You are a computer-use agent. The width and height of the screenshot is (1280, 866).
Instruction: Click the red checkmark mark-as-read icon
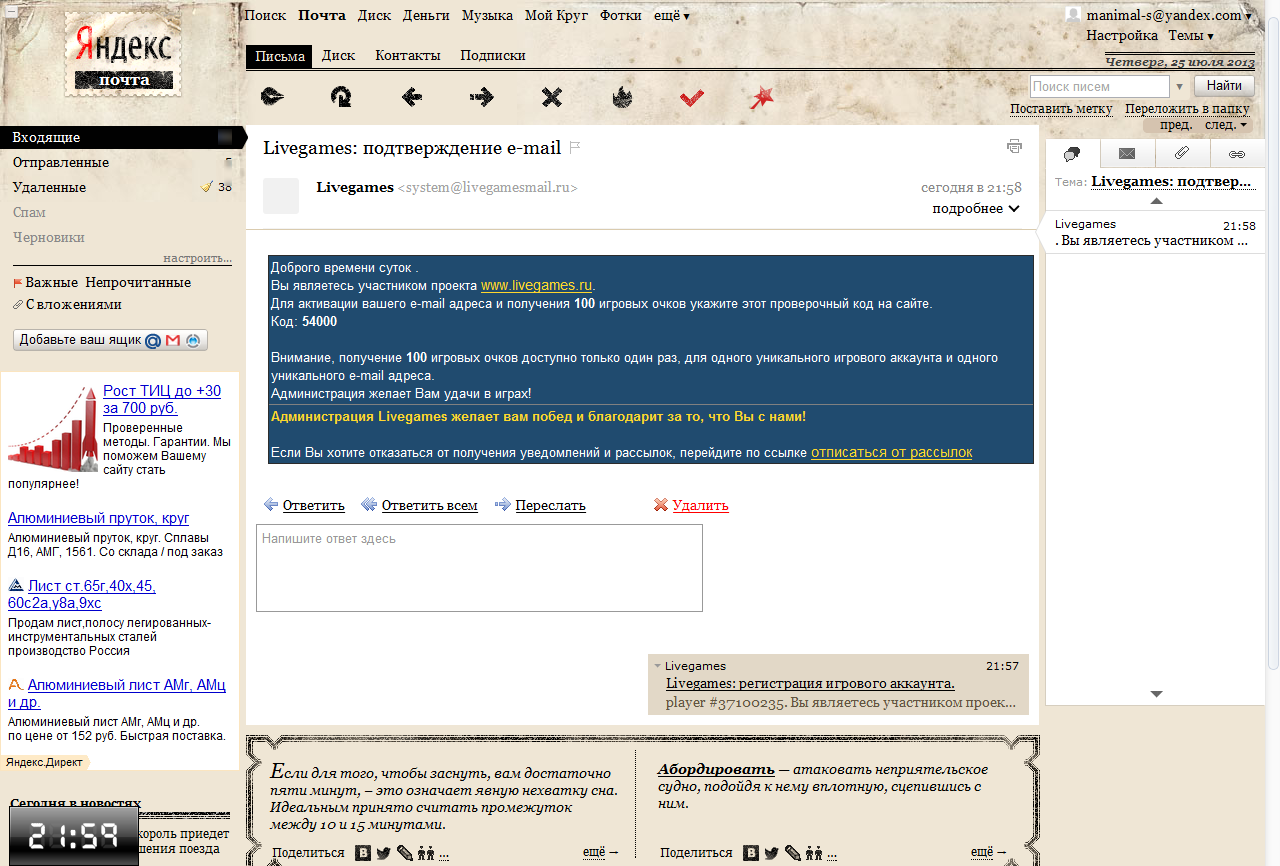pyautogui.click(x=692, y=97)
